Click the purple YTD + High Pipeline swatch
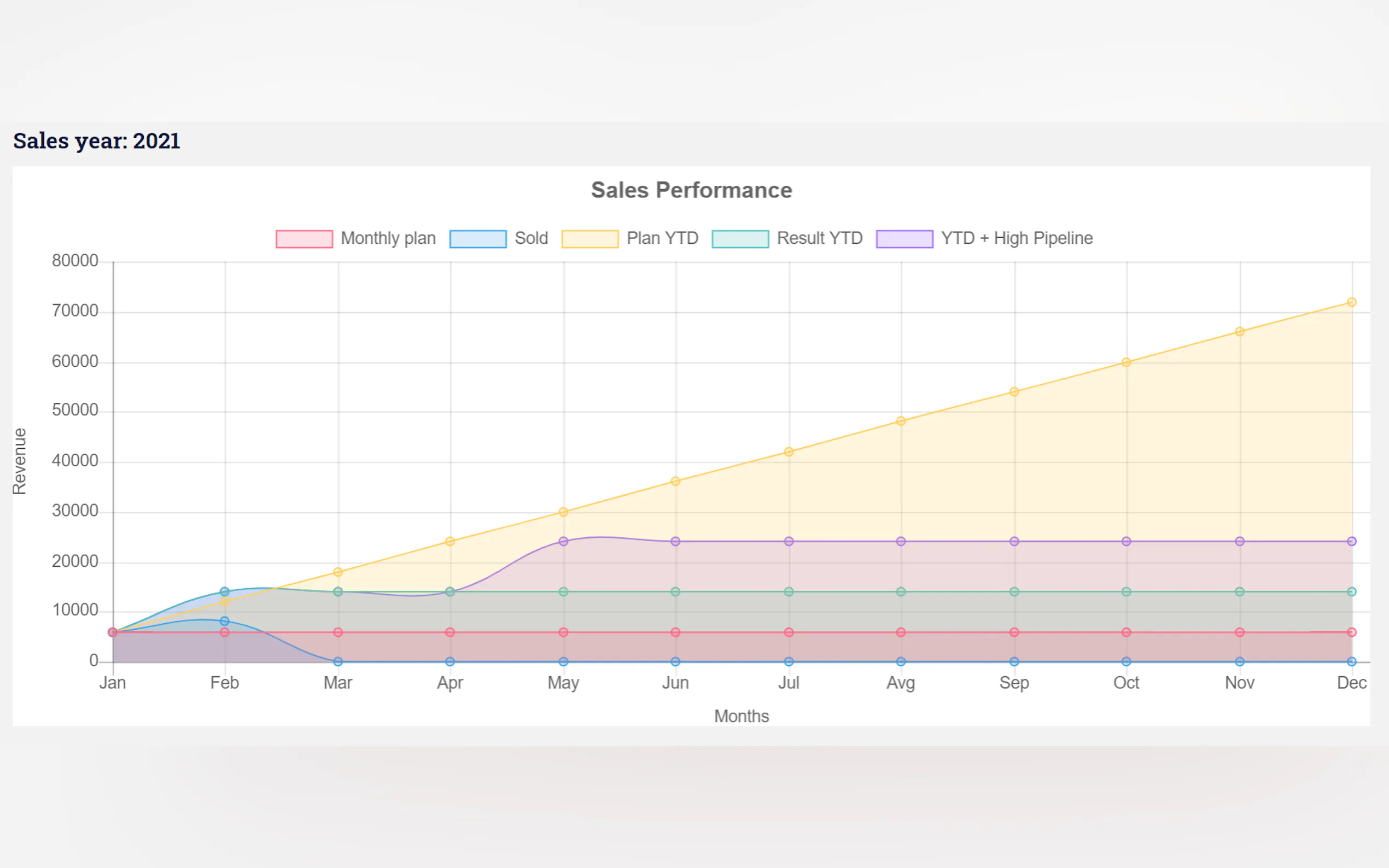The image size is (1389, 868). (904, 239)
